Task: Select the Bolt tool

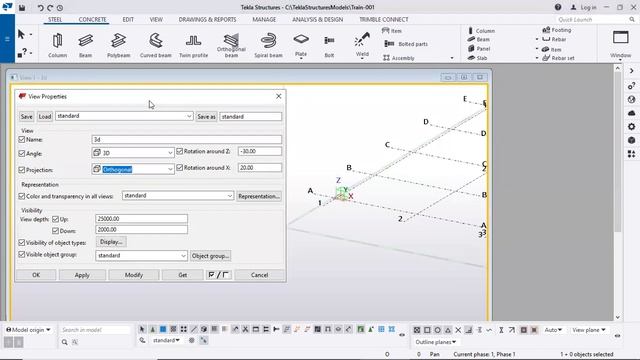Action: pos(329,45)
